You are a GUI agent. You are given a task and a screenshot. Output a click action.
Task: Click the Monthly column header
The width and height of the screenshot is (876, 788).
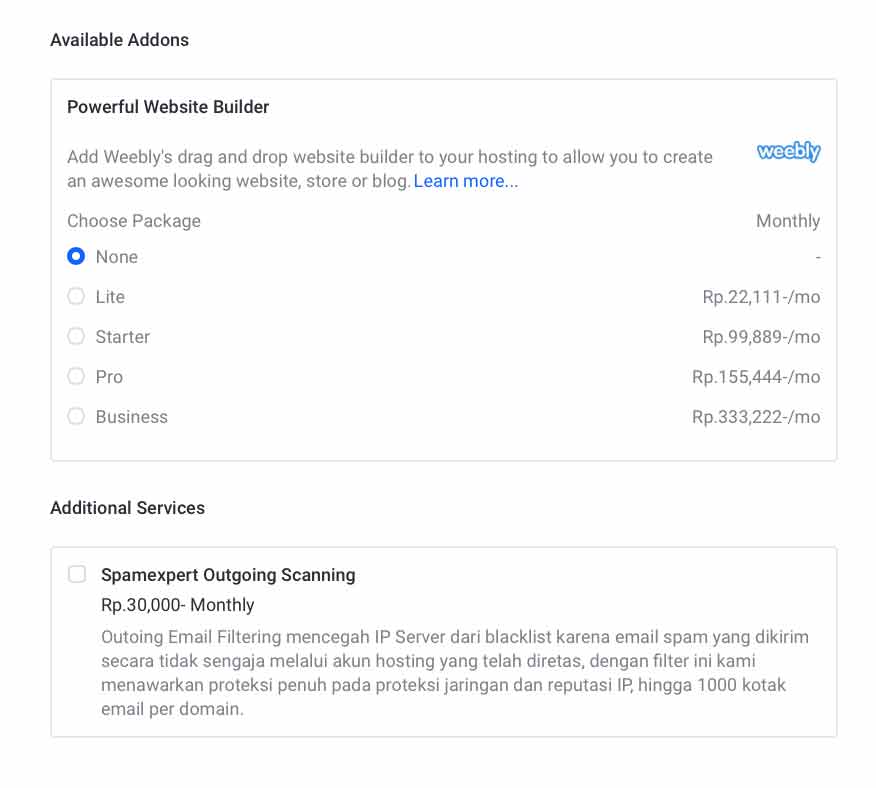pyautogui.click(x=788, y=221)
